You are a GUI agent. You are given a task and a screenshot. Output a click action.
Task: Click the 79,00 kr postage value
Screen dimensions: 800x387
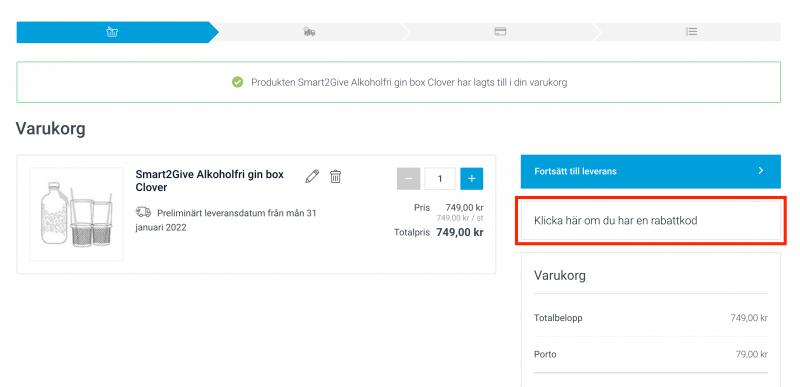pos(752,354)
